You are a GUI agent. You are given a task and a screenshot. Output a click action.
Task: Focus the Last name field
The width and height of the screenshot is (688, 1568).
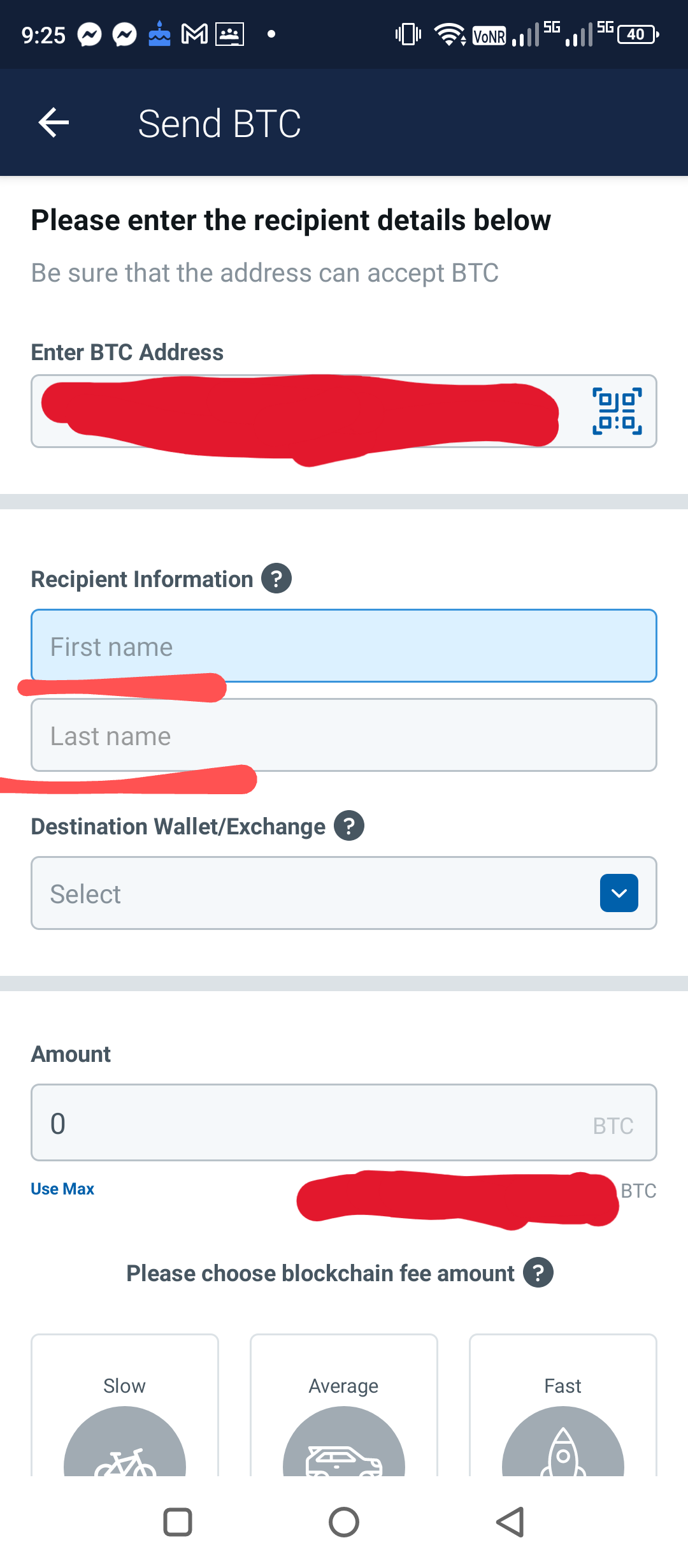[x=344, y=735]
